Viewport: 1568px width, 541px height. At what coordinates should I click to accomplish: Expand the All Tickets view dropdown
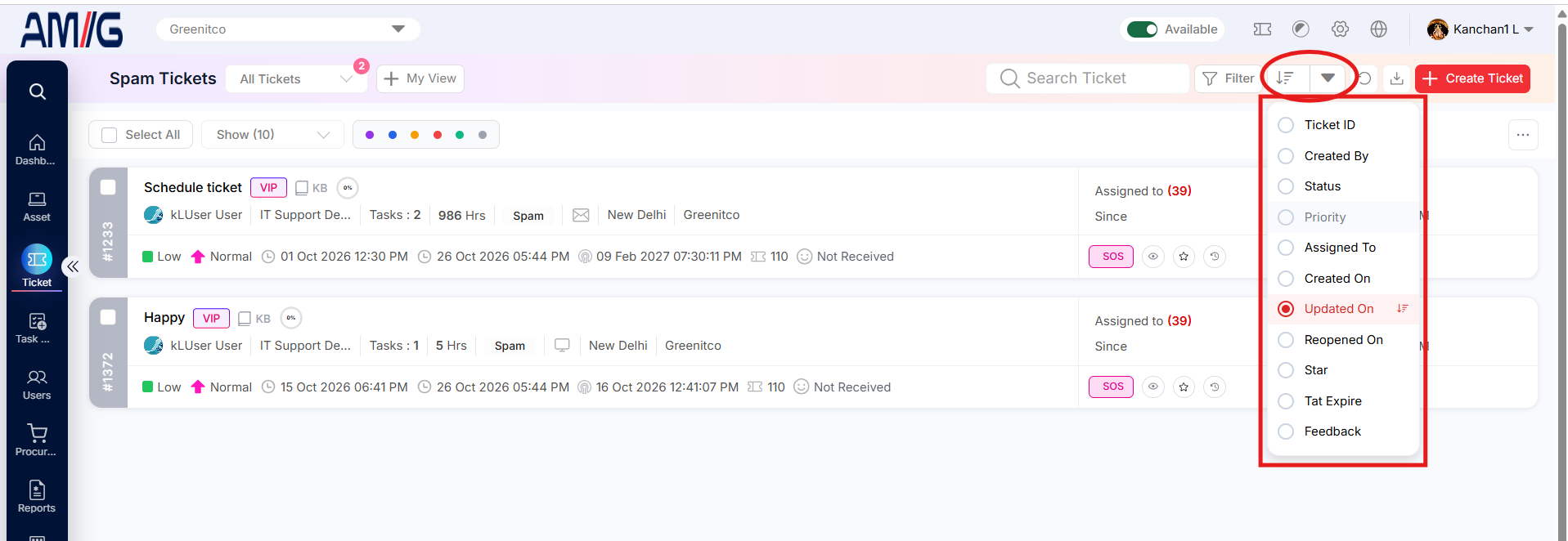click(296, 79)
